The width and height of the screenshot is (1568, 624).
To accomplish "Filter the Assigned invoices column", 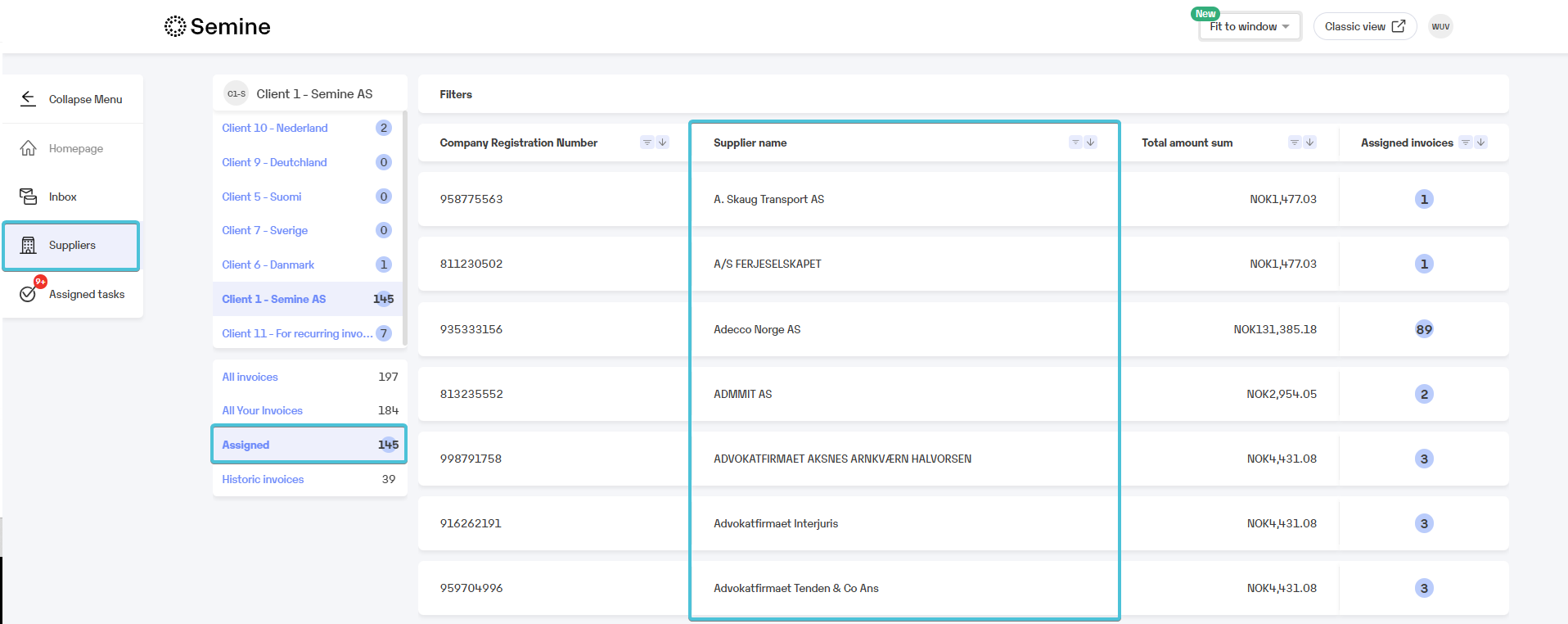I will pos(1466,142).
